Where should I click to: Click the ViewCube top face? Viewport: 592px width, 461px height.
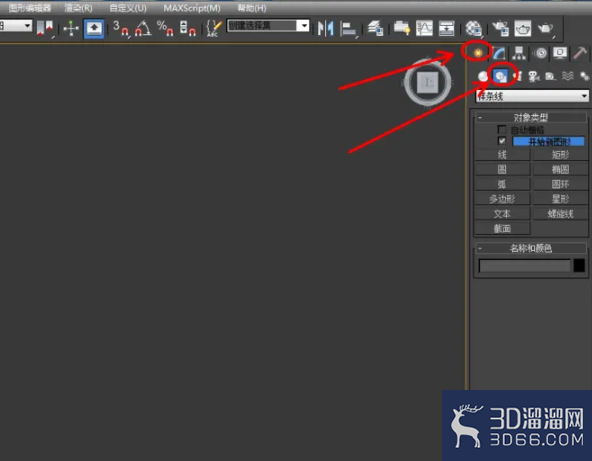point(427,82)
